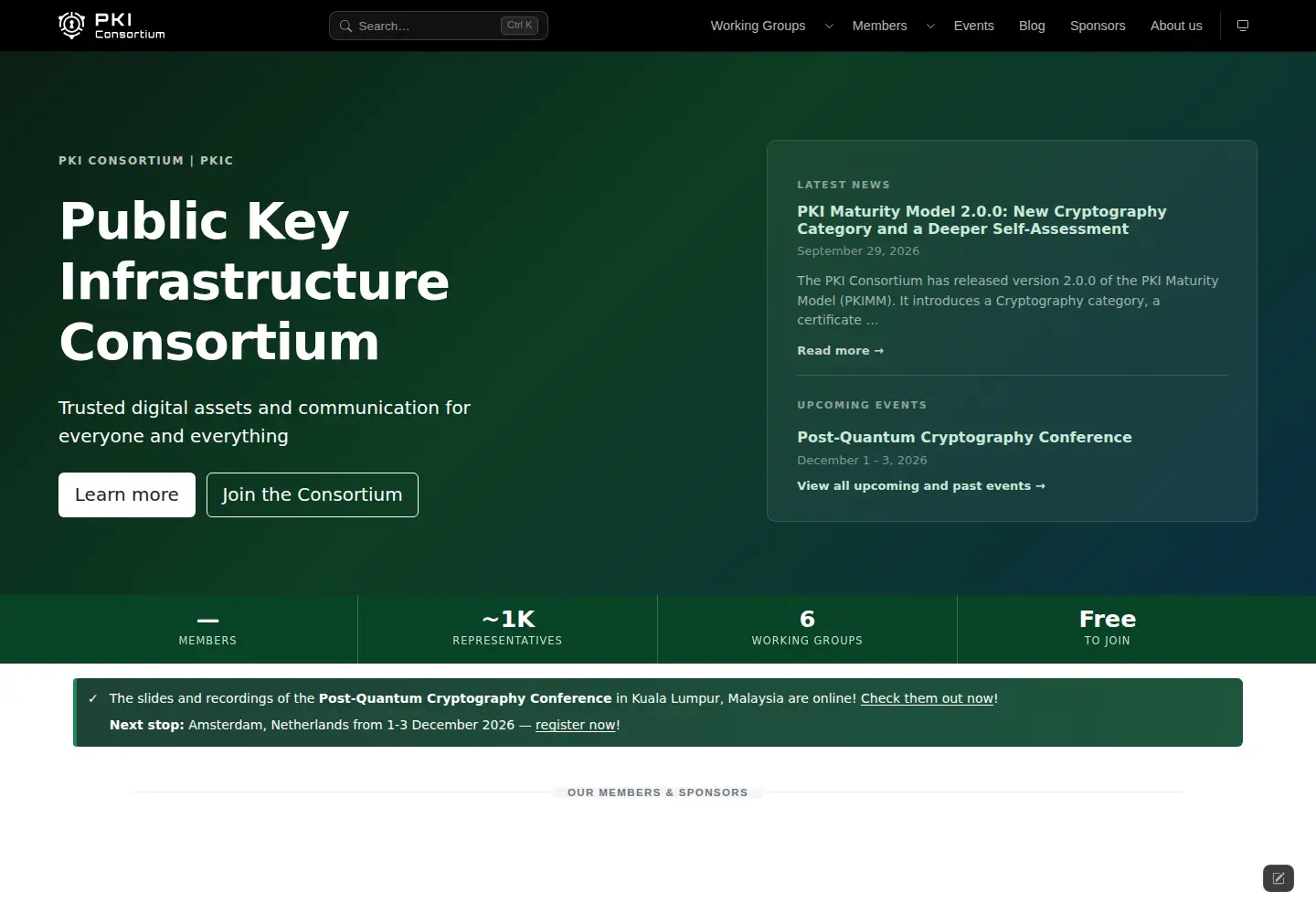
Task: Select the 6 Working Groups stat
Action: 807,628
